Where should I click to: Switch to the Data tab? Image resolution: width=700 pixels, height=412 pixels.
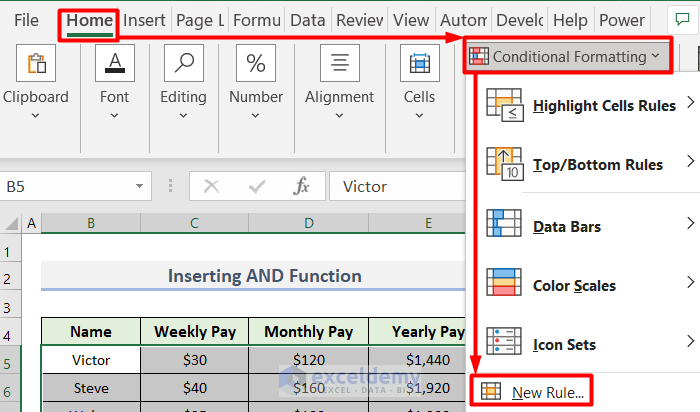pyautogui.click(x=308, y=20)
